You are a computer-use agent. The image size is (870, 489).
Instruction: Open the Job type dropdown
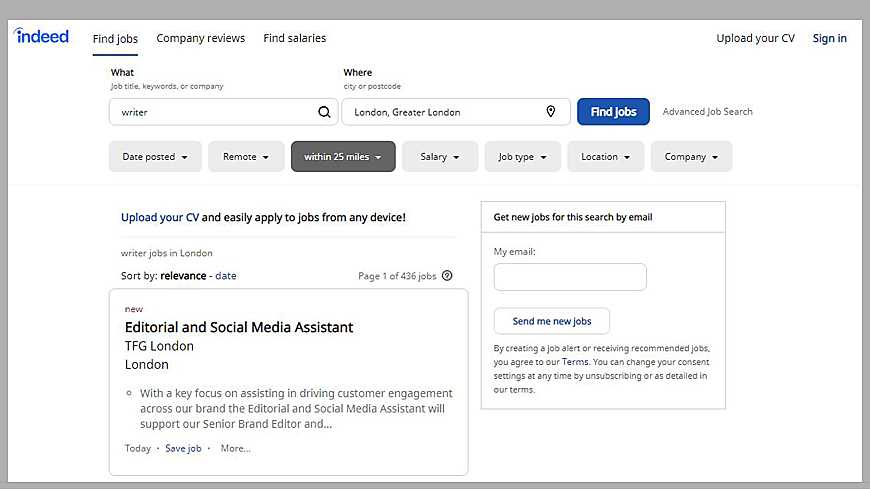(523, 157)
